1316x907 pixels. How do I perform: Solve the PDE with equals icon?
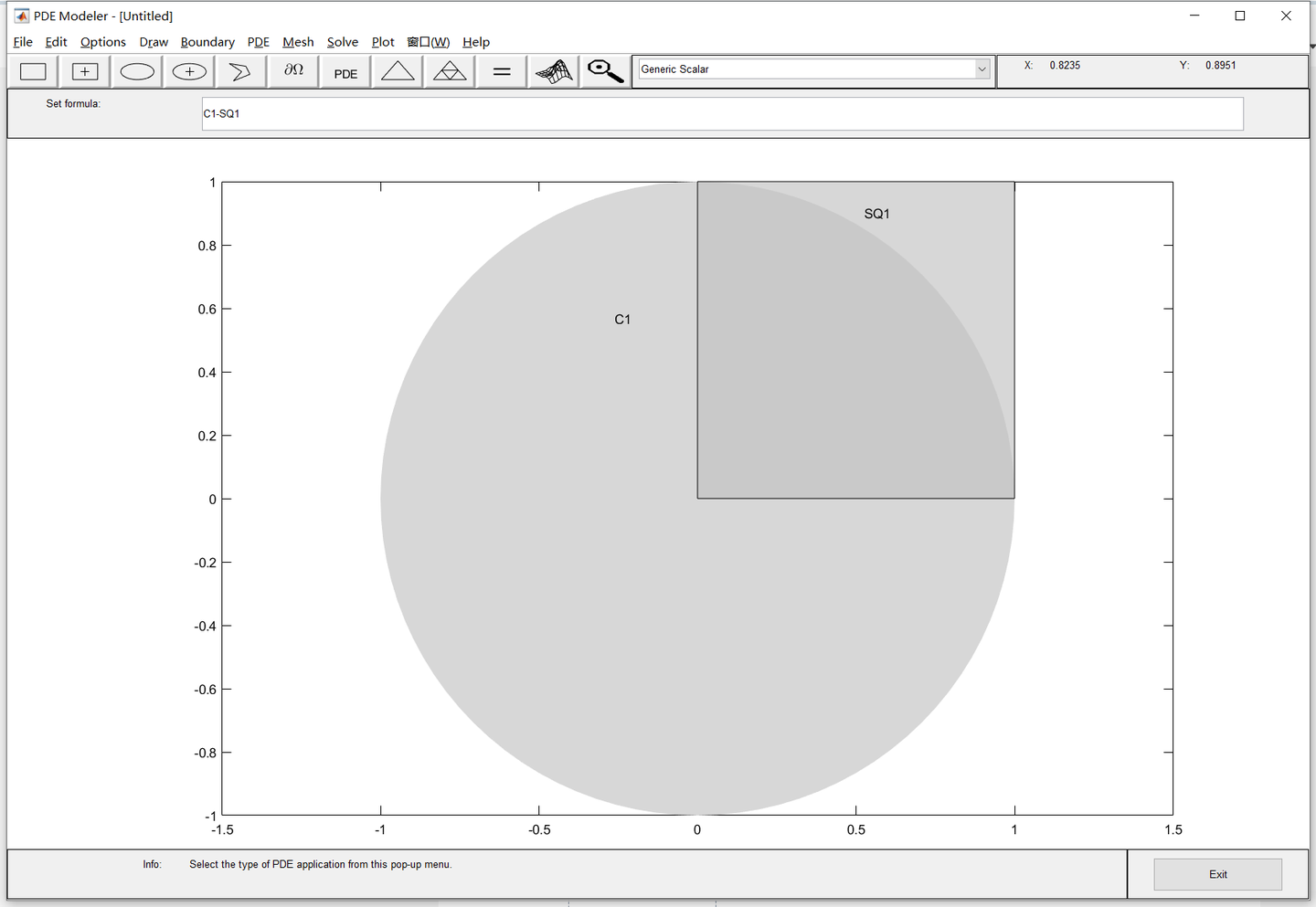pyautogui.click(x=502, y=71)
